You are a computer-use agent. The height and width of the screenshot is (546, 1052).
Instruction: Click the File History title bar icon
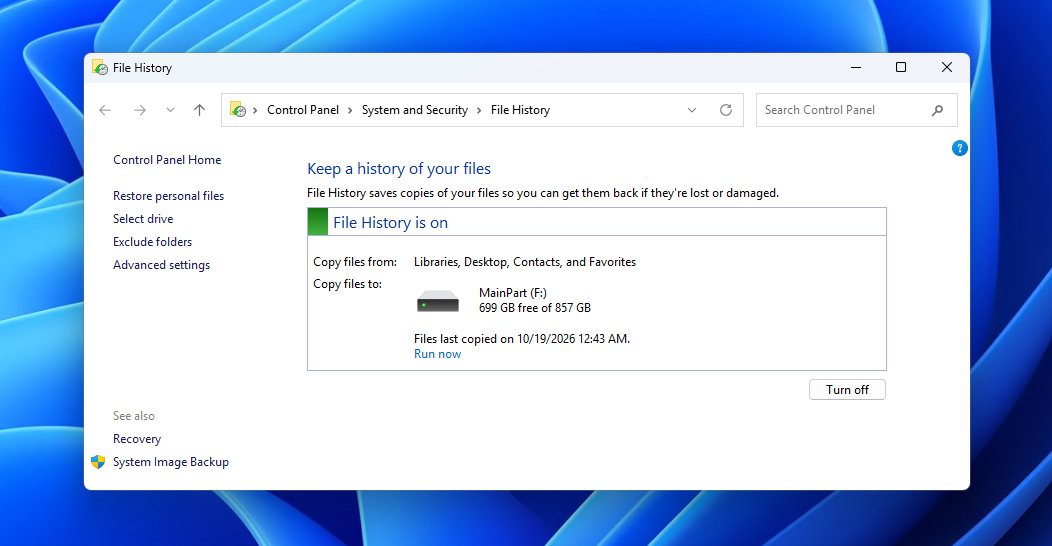point(100,67)
